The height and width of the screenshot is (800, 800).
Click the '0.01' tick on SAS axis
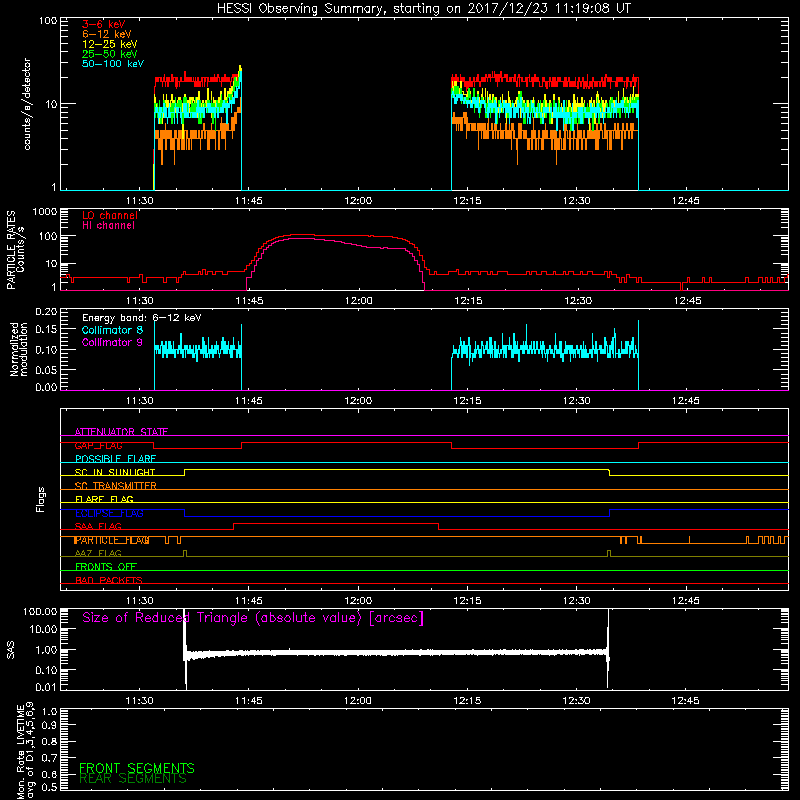click(46, 687)
